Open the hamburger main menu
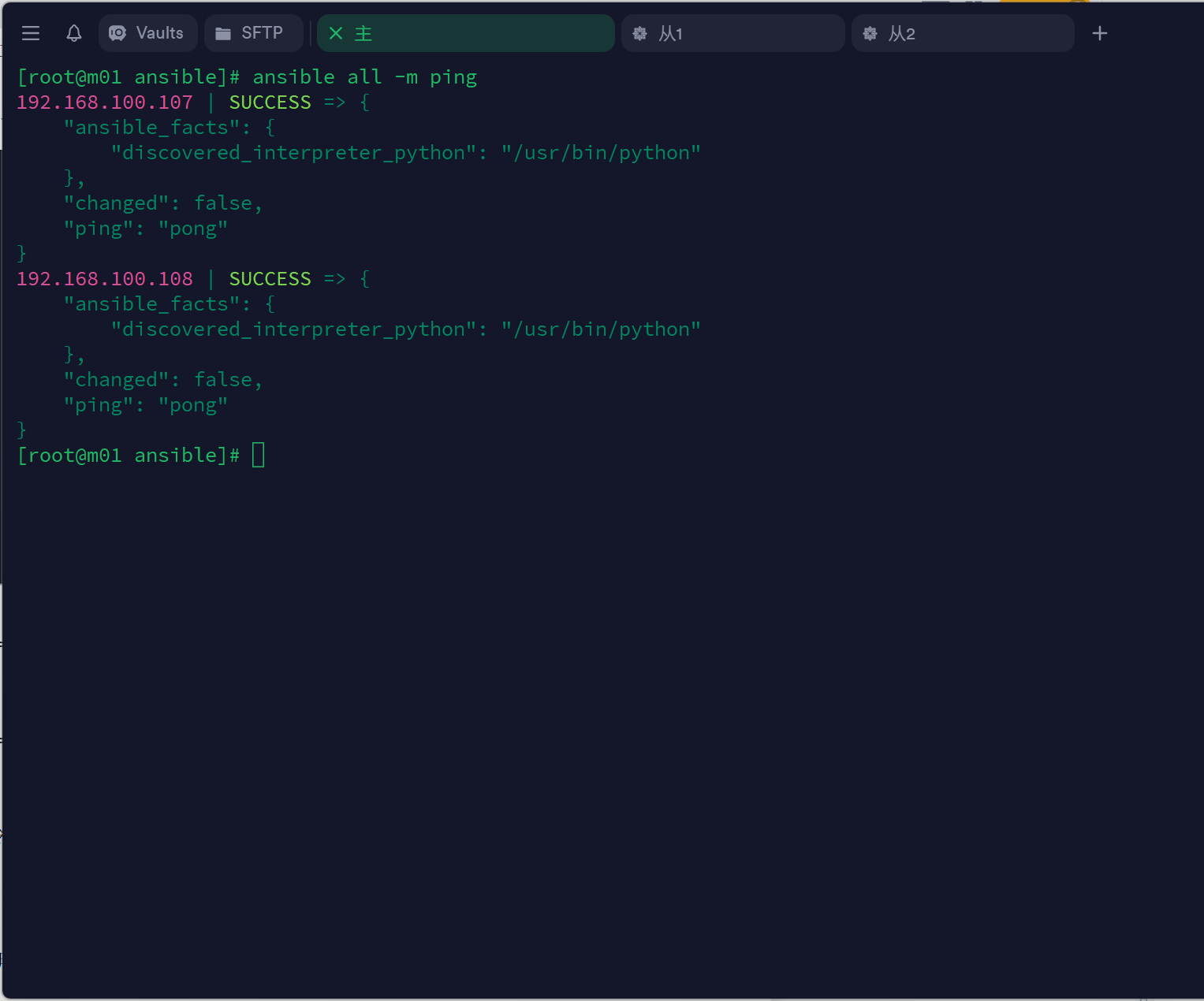The height and width of the screenshot is (1001, 1204). pyautogui.click(x=31, y=33)
